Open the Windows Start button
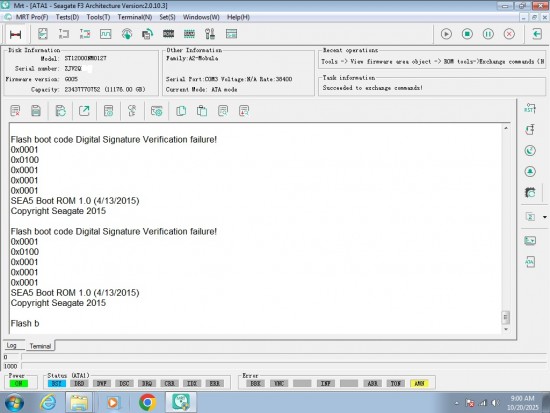The image size is (550, 413). [x=14, y=402]
